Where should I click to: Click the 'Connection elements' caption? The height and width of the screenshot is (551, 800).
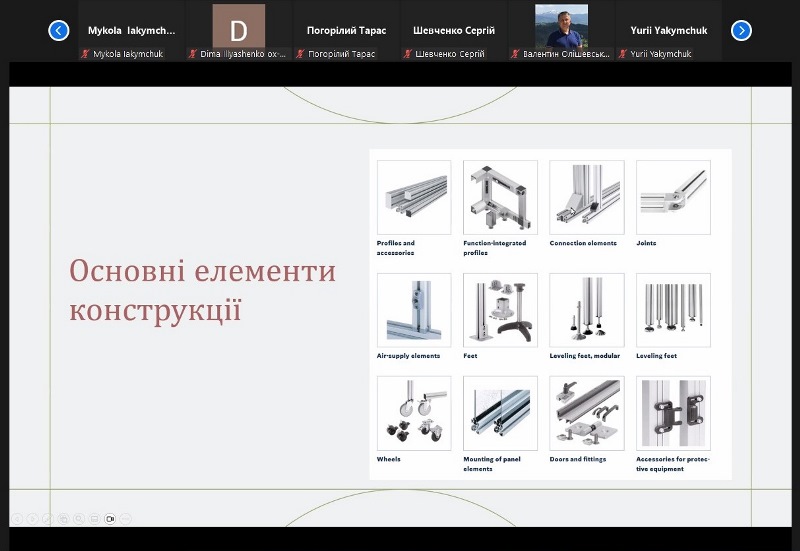tap(583, 243)
